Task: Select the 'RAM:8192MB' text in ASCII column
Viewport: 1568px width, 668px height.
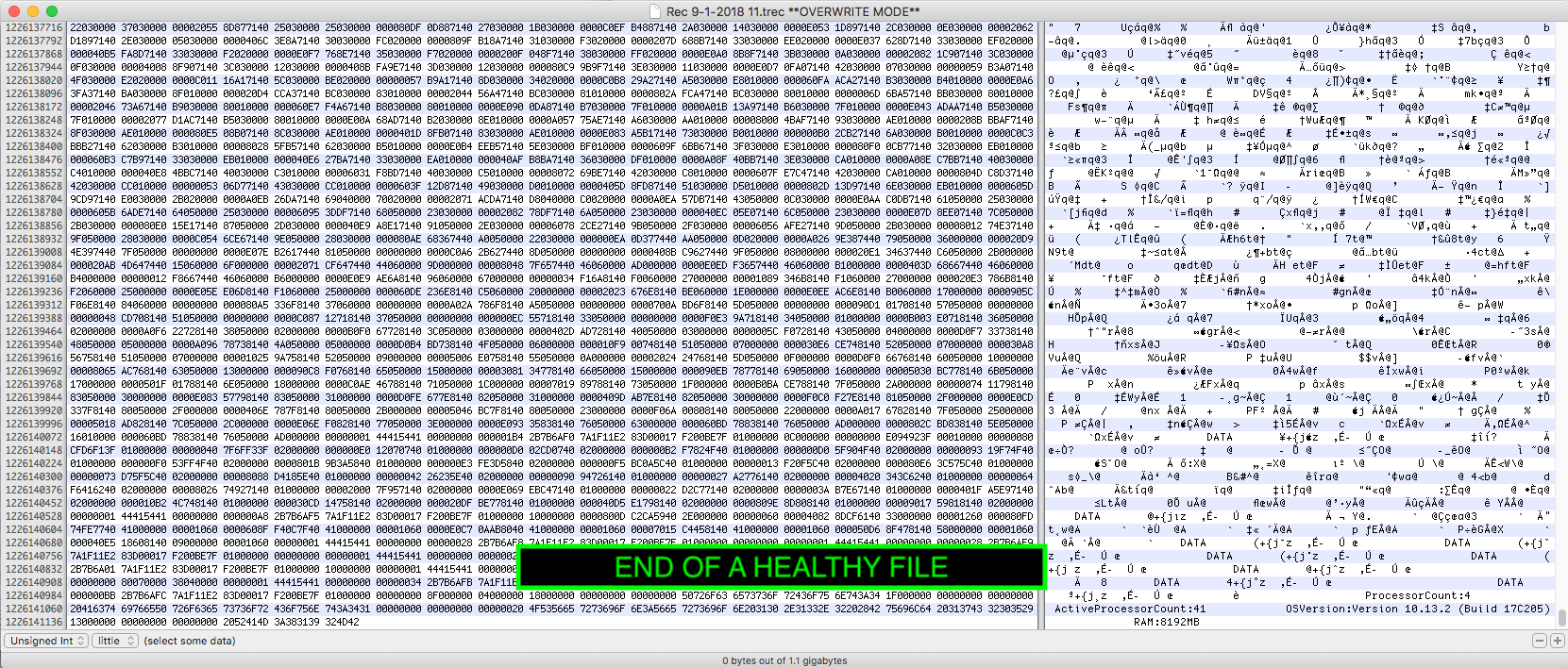Action: pos(1166,622)
